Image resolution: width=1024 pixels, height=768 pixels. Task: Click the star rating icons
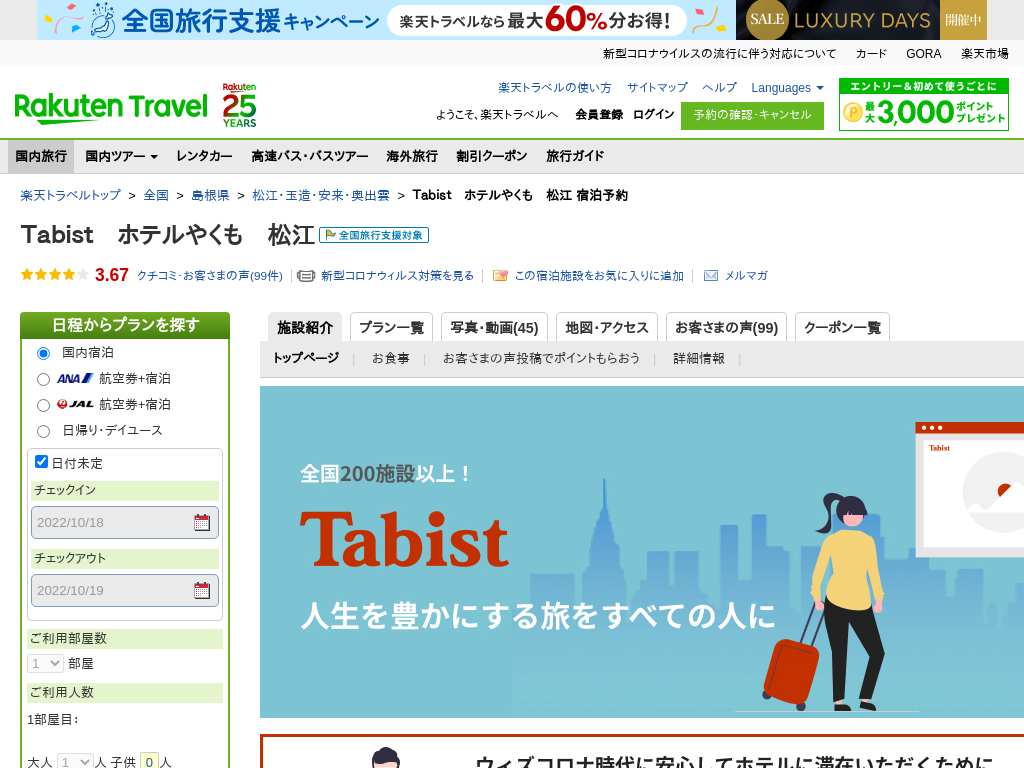pyautogui.click(x=54, y=275)
